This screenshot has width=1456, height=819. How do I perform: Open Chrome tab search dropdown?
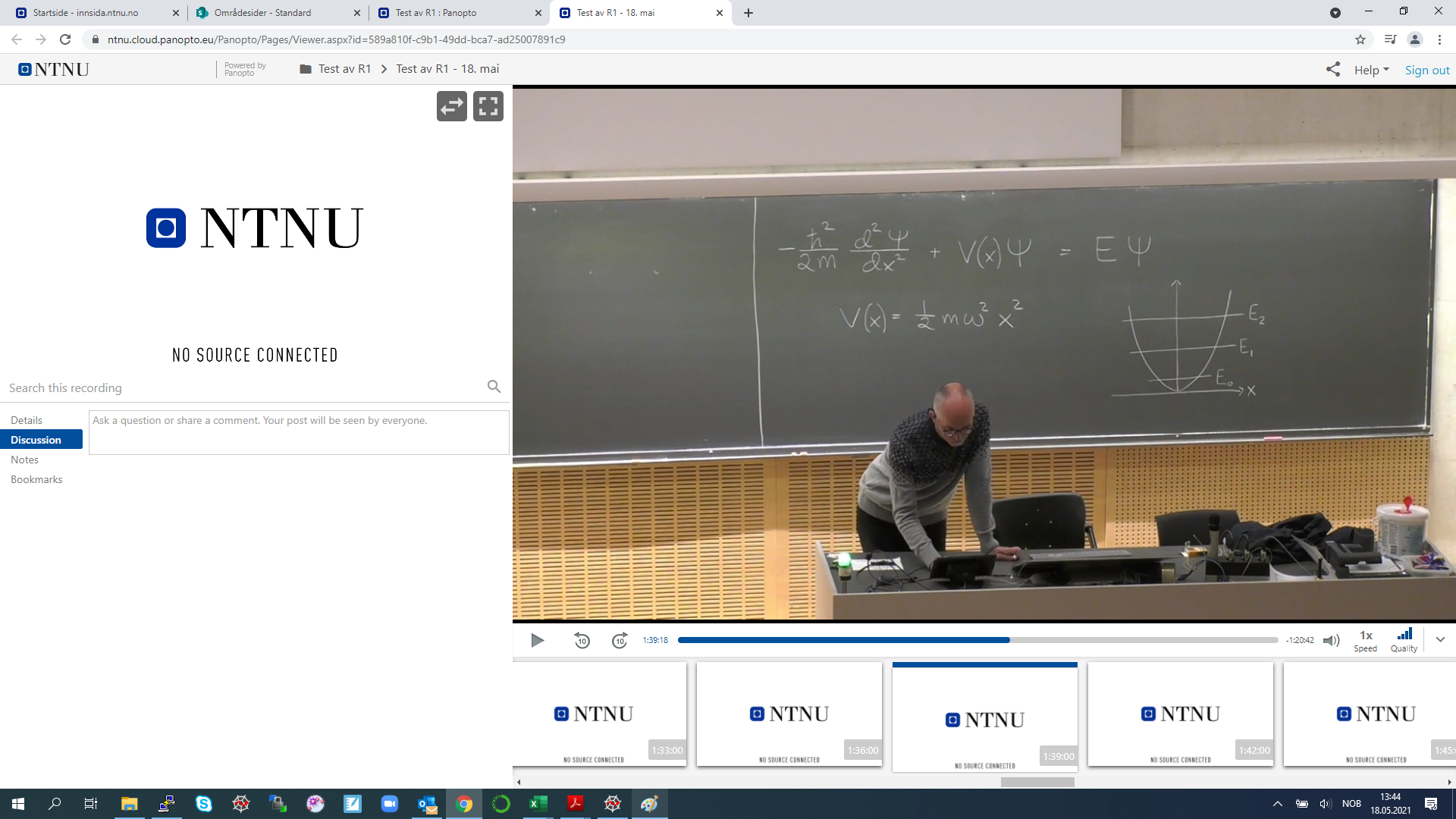pyautogui.click(x=1335, y=13)
